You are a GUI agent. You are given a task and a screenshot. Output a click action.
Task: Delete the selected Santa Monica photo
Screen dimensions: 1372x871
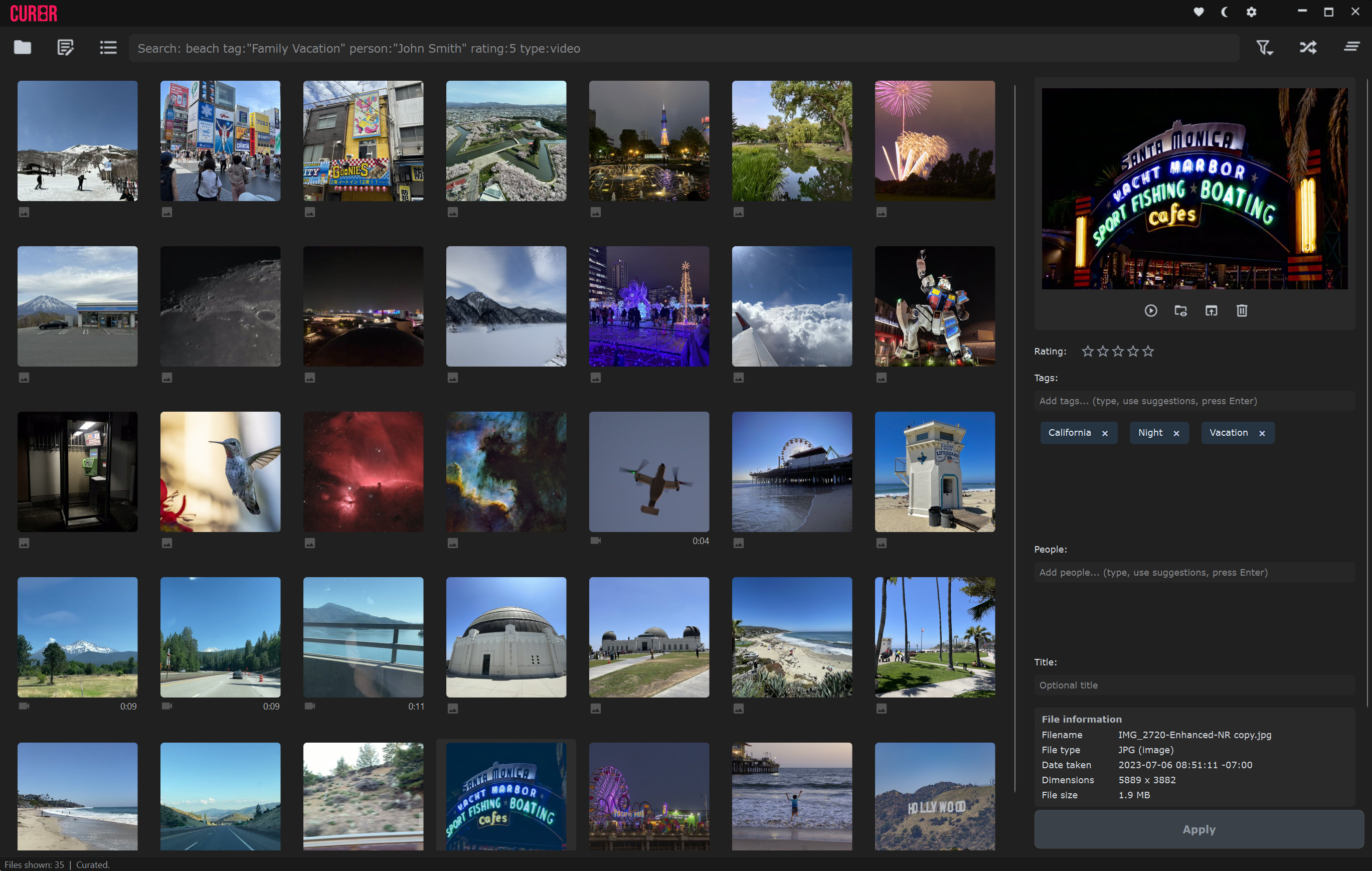pos(1242,311)
